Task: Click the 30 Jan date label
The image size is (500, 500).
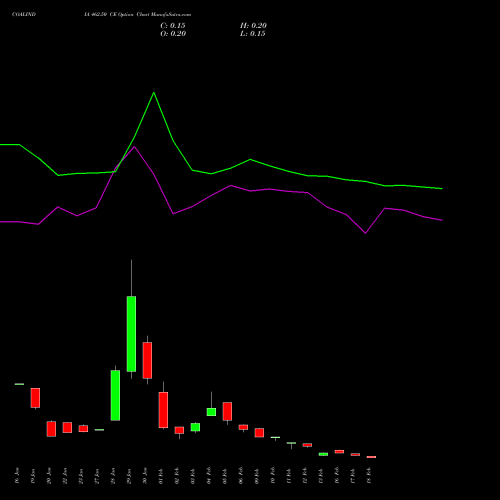Action: coord(145,476)
